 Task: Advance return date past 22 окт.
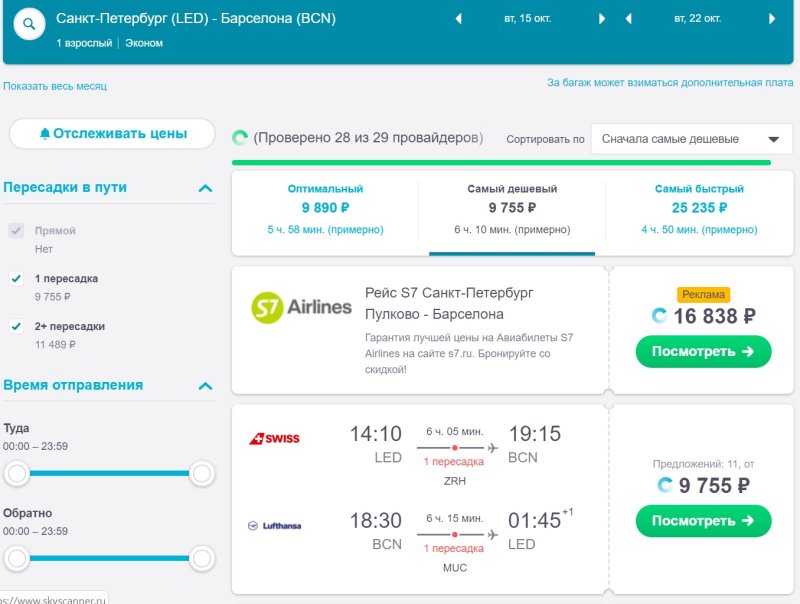771,19
